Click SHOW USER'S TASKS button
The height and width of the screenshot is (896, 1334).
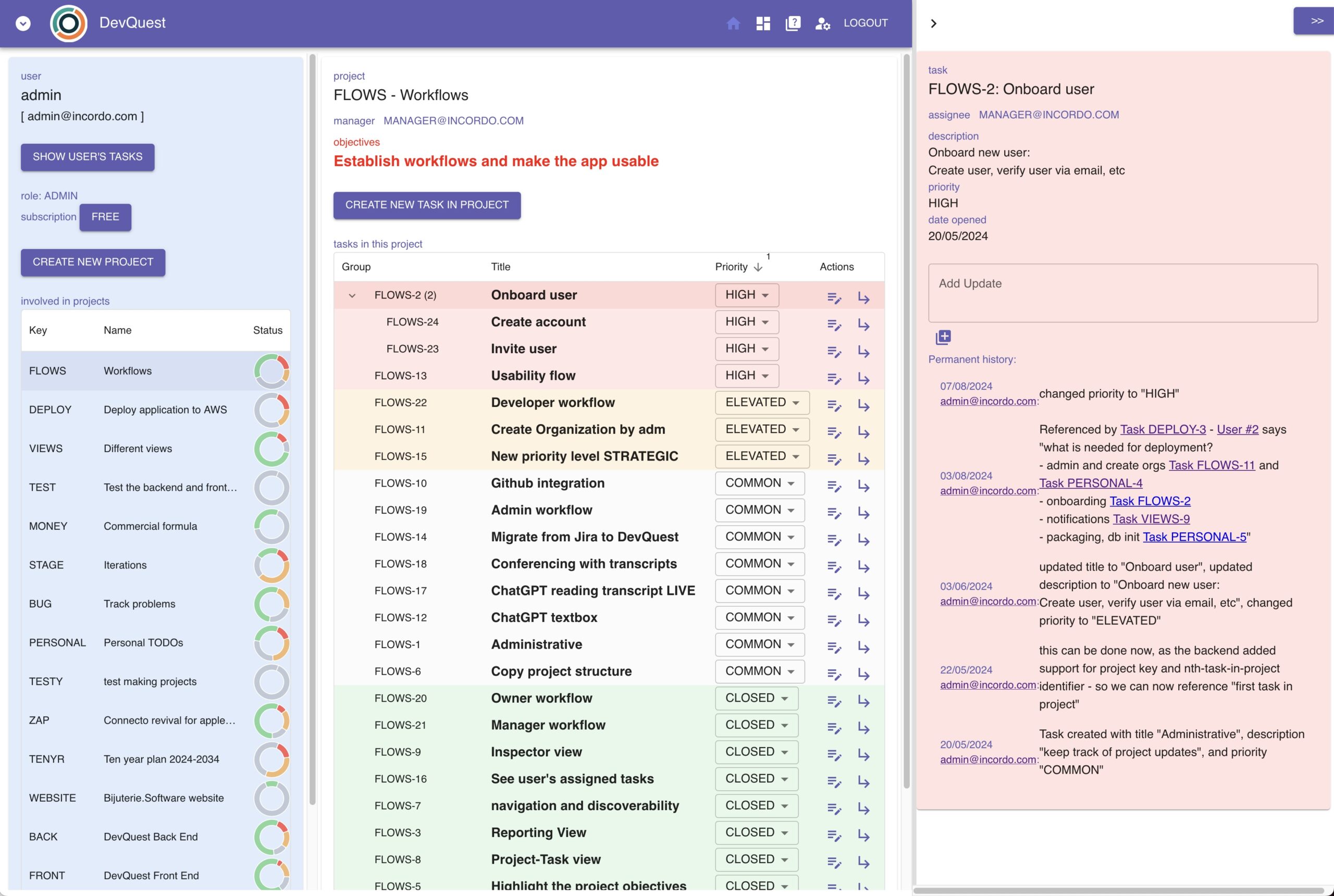[87, 156]
